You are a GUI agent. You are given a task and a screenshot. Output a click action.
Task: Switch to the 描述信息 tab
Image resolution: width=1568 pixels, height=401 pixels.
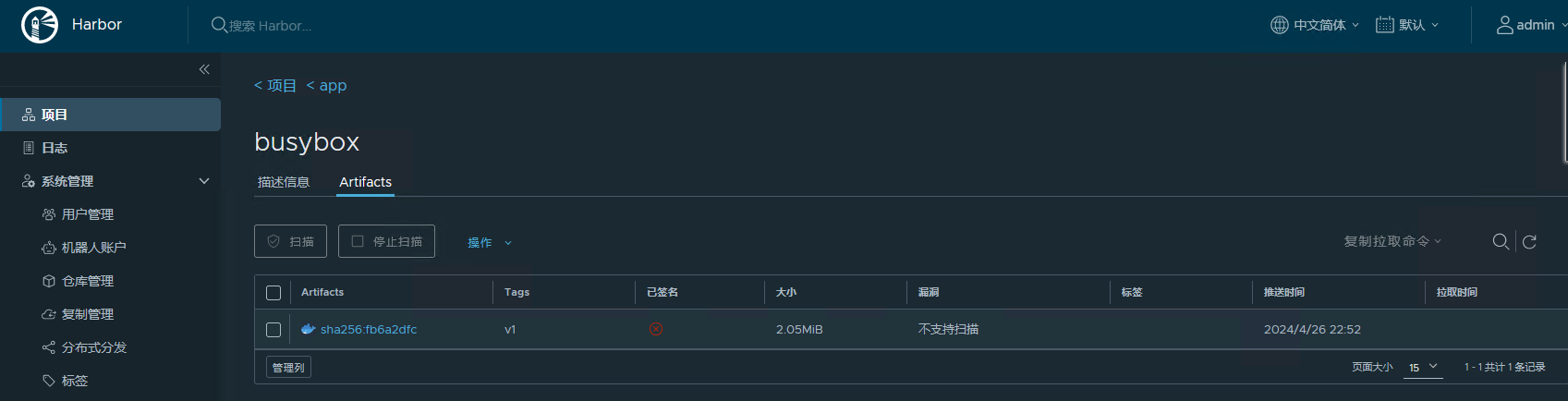coord(284,182)
